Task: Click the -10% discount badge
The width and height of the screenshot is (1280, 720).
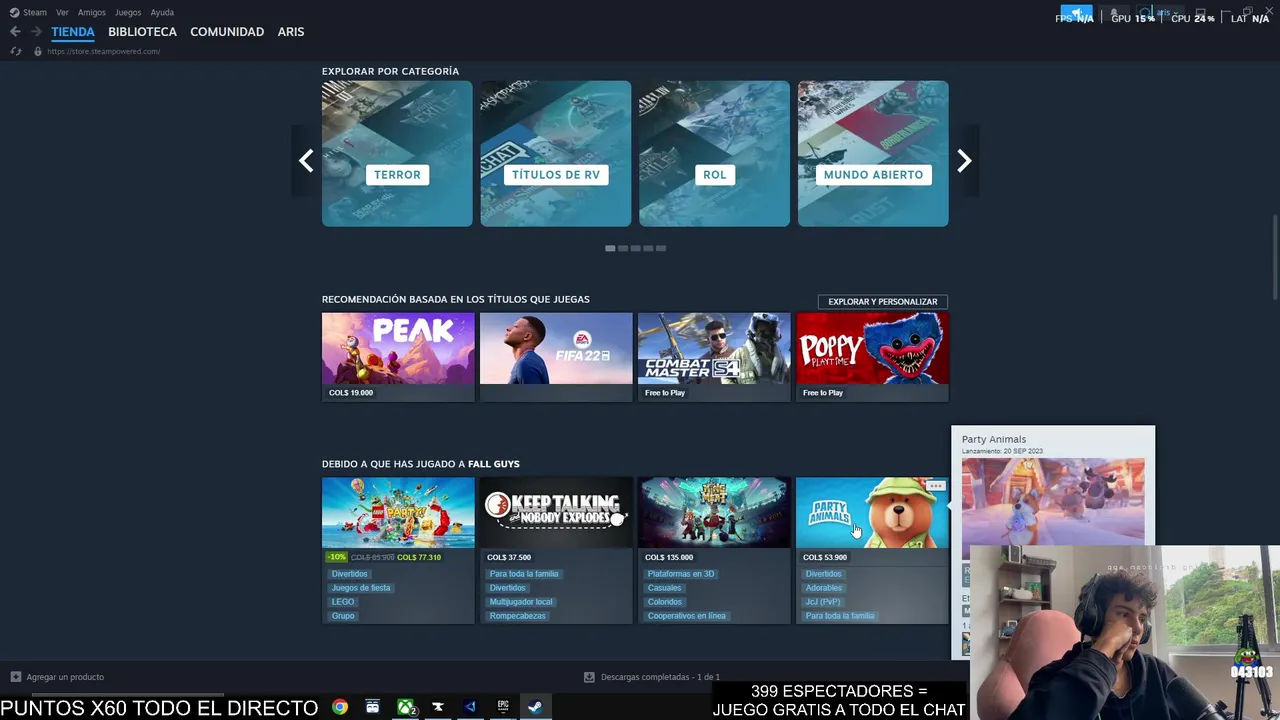Action: (x=336, y=557)
